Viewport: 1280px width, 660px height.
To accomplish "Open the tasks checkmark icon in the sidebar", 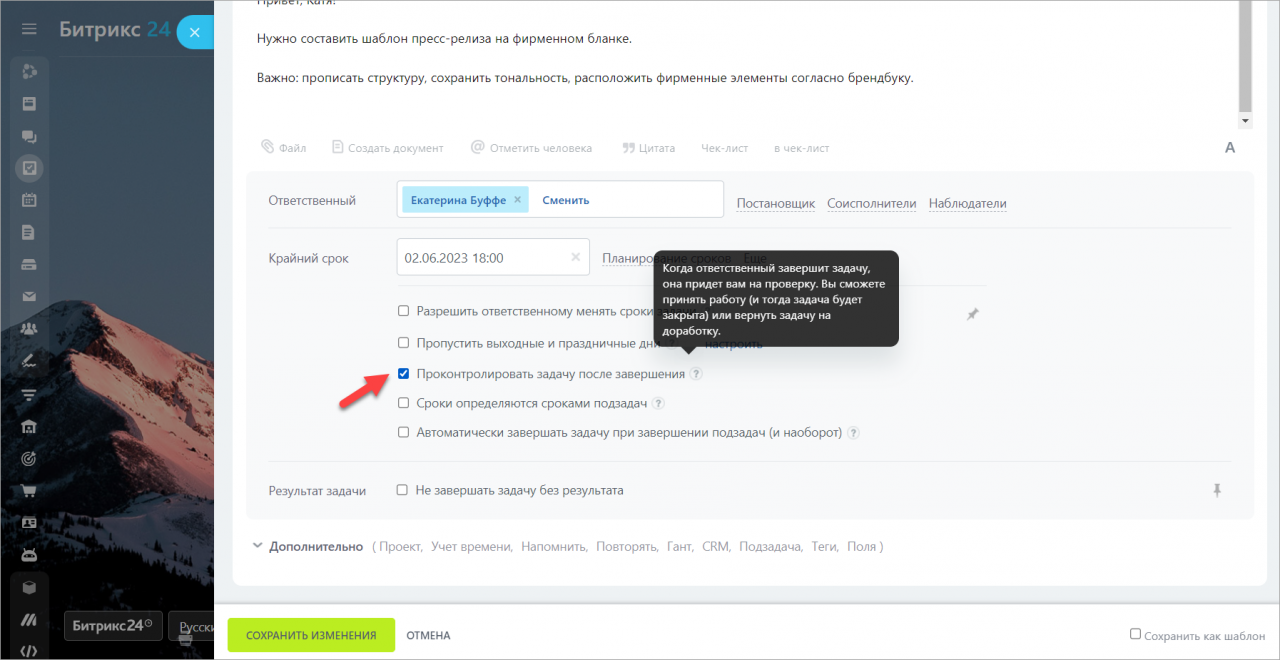I will tap(29, 168).
